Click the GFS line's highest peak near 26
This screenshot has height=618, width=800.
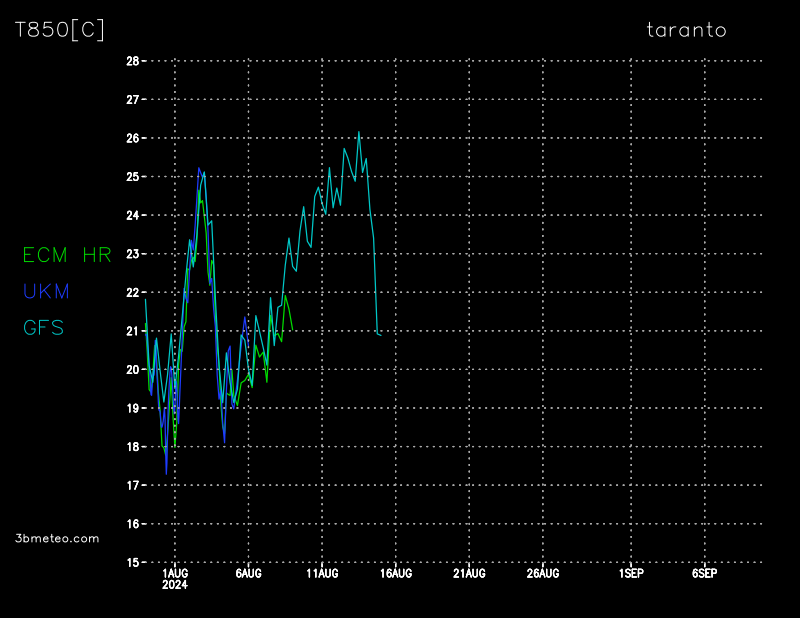(360, 132)
